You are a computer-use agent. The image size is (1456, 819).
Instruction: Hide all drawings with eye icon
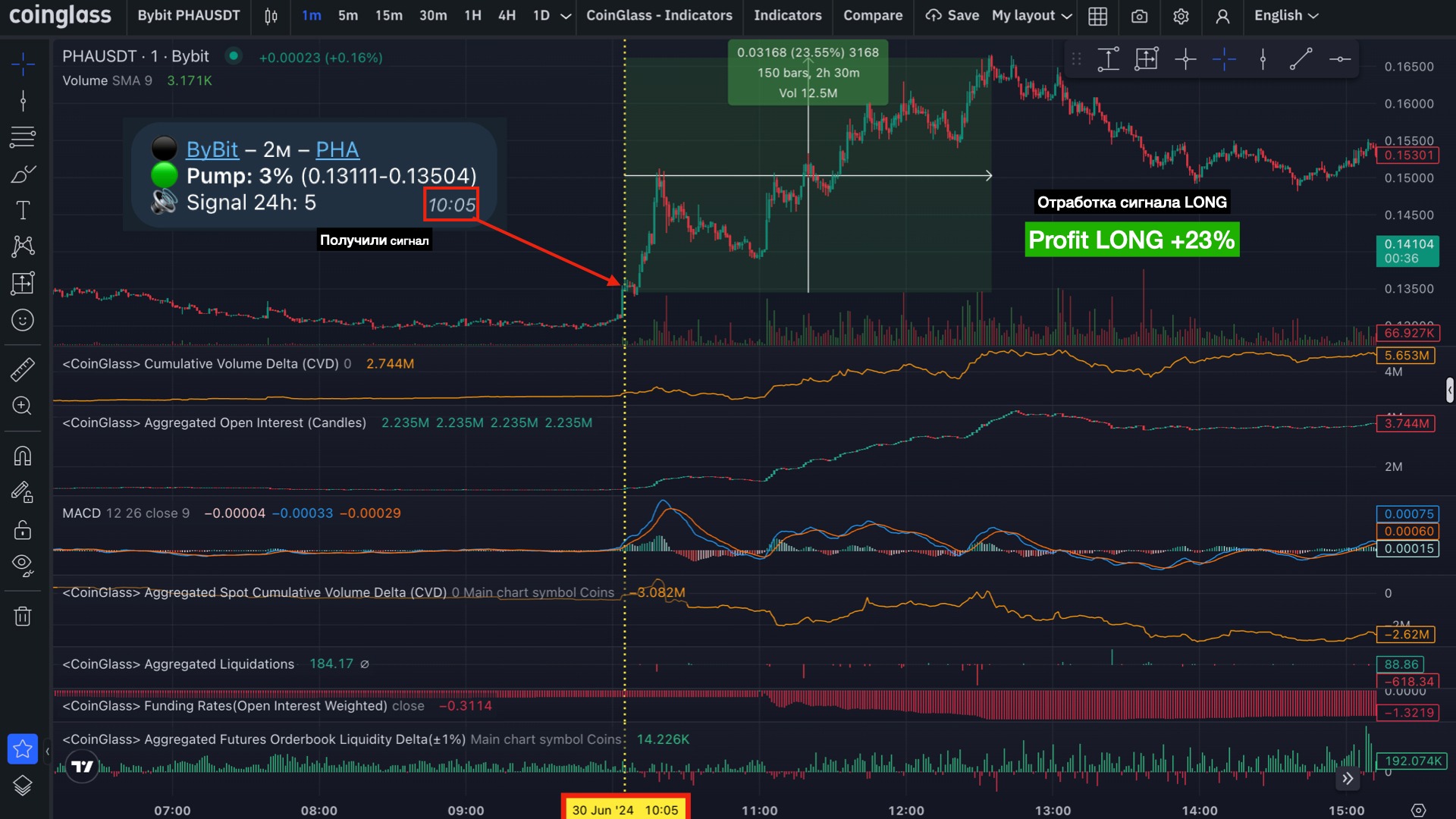(23, 564)
